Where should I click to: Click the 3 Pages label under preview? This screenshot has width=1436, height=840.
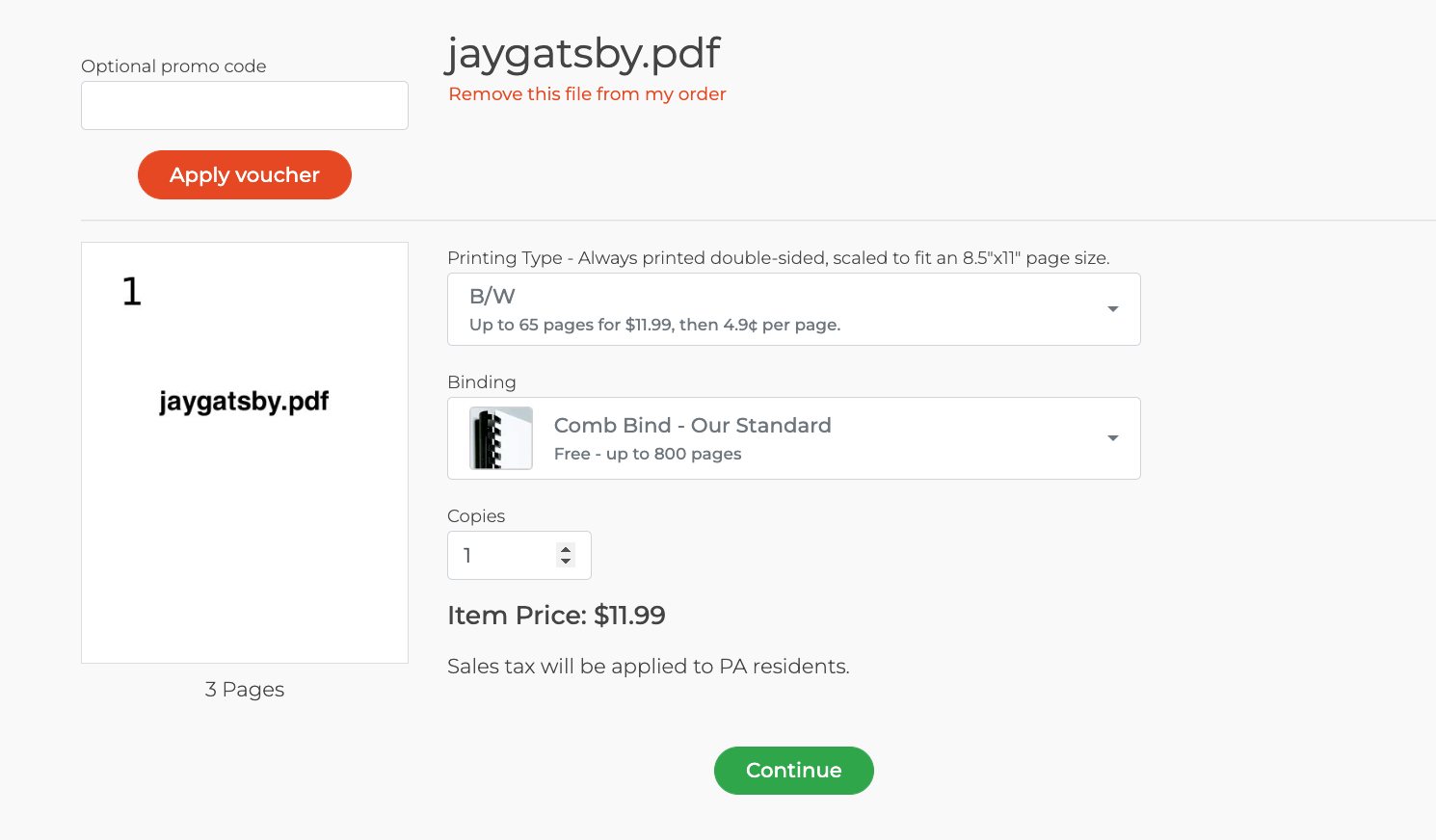point(245,690)
